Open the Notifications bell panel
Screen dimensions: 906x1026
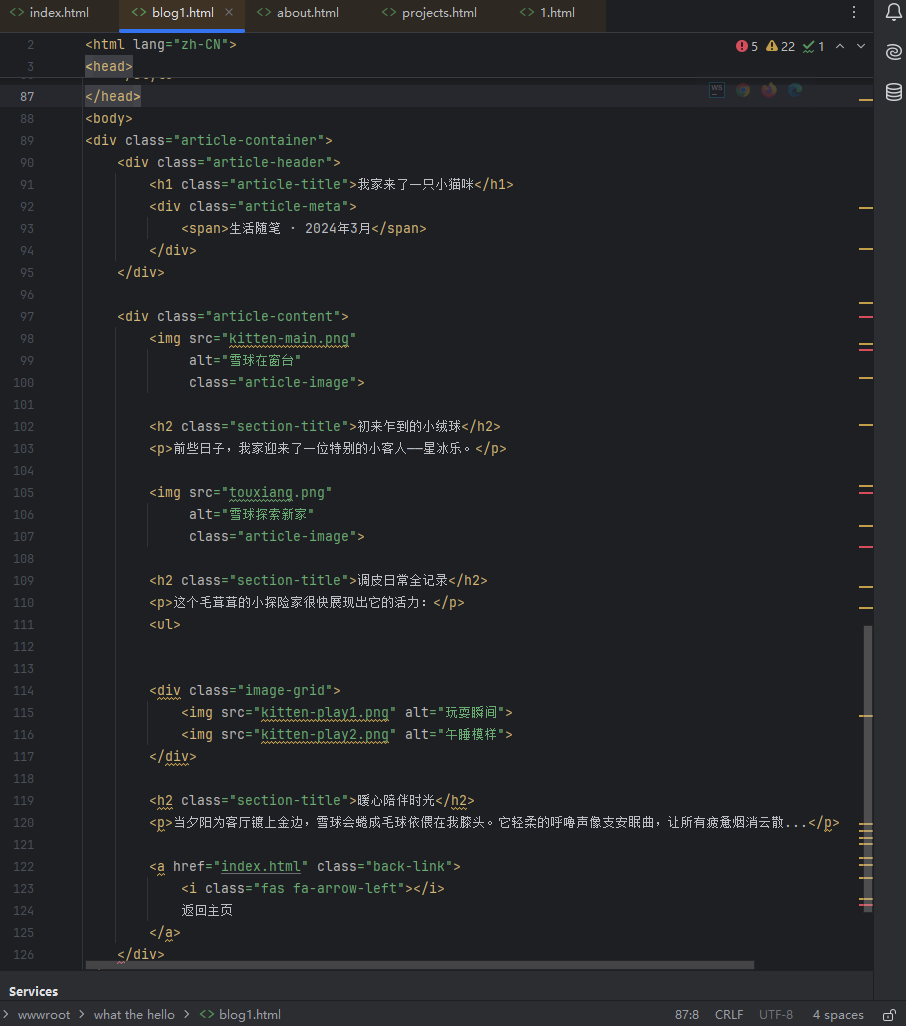coord(893,13)
